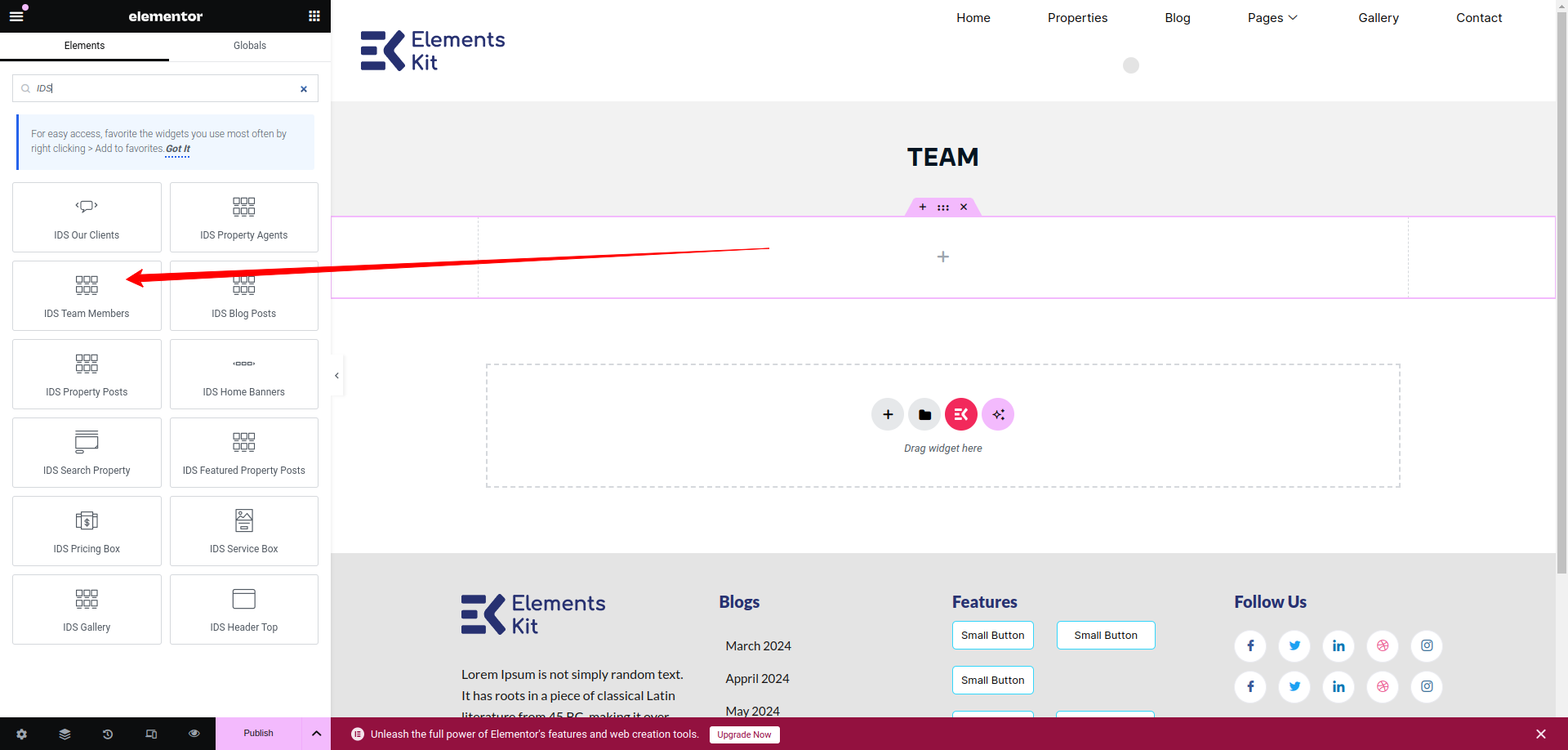1568x750 pixels.
Task: Select the IDS Property Agents widget
Action: (244, 217)
